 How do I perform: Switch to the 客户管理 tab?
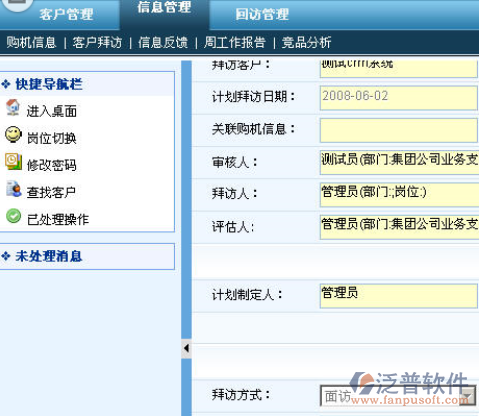66,15
